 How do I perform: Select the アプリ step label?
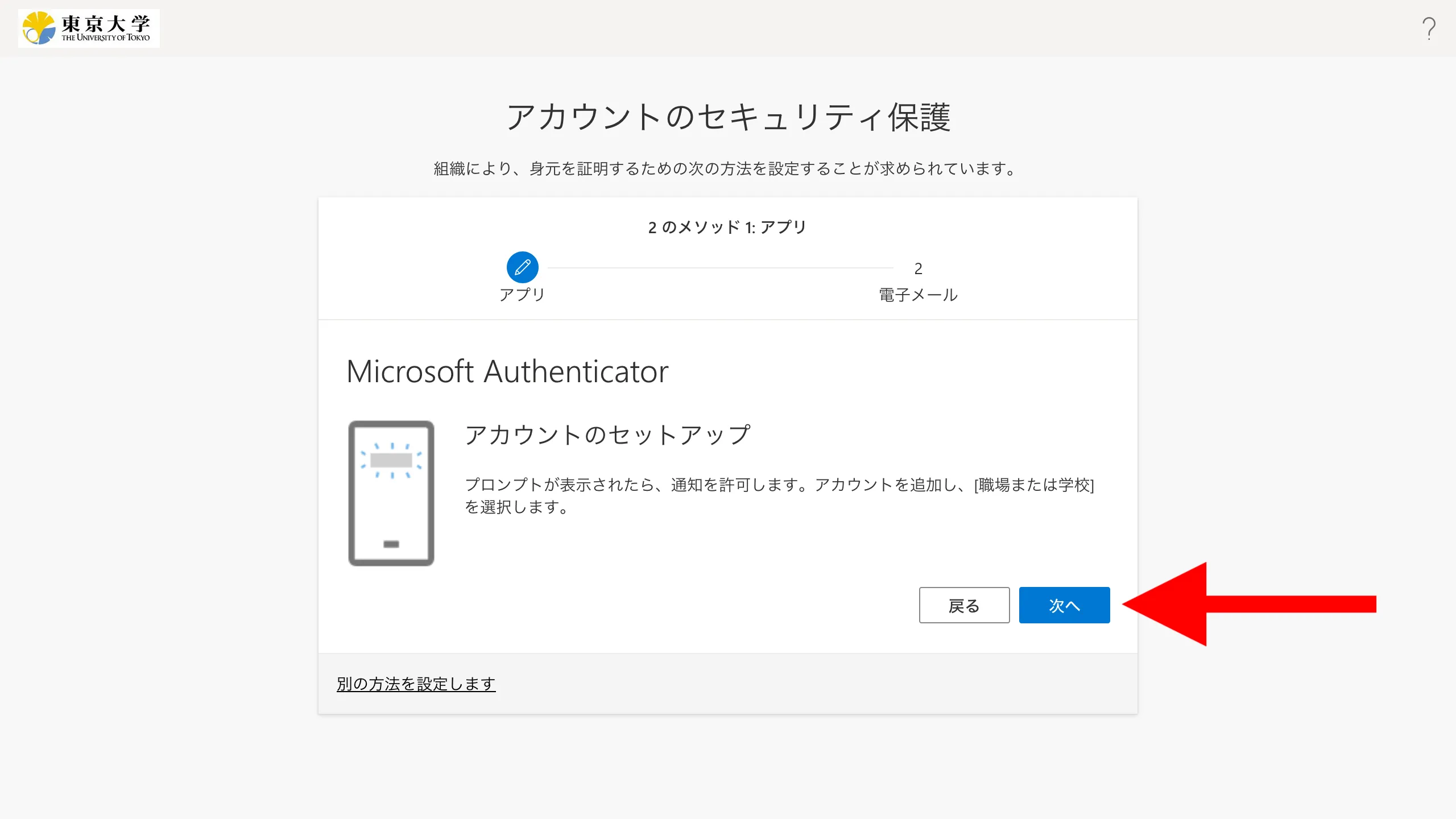(x=522, y=295)
